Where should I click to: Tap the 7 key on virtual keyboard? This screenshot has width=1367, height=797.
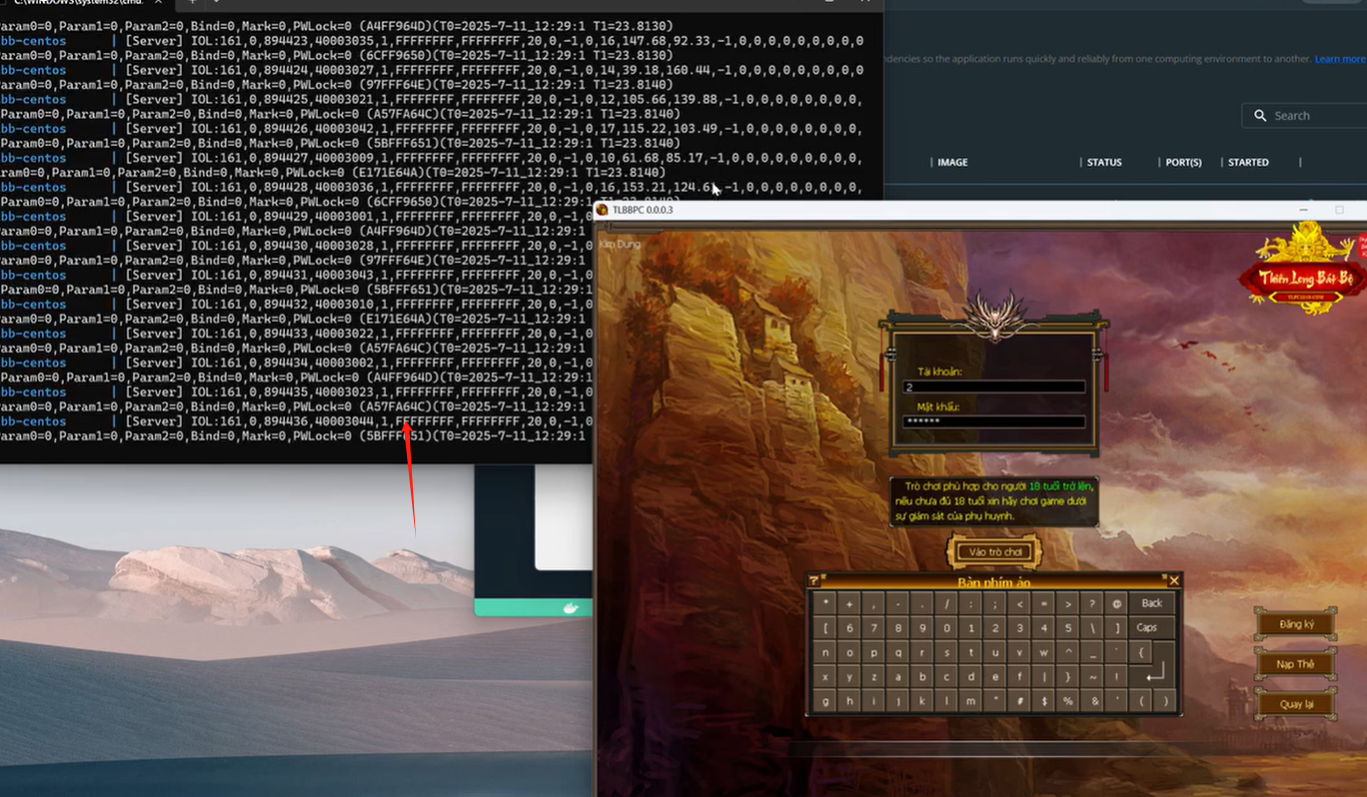point(874,628)
